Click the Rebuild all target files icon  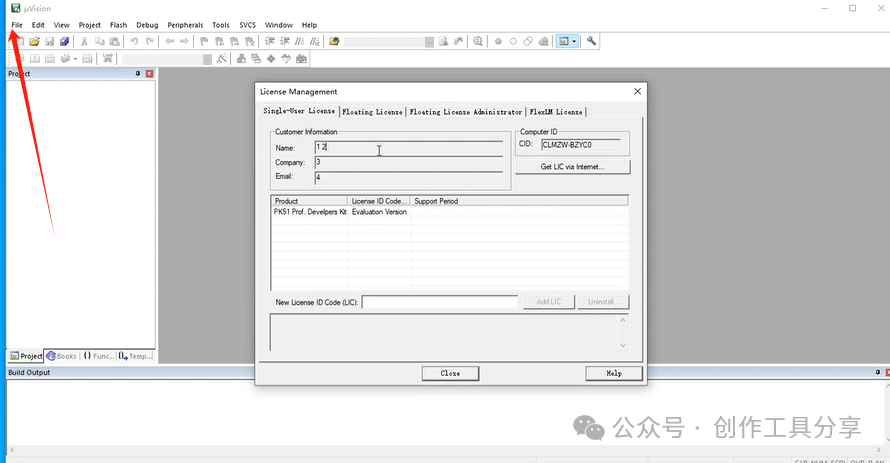[x=50, y=58]
